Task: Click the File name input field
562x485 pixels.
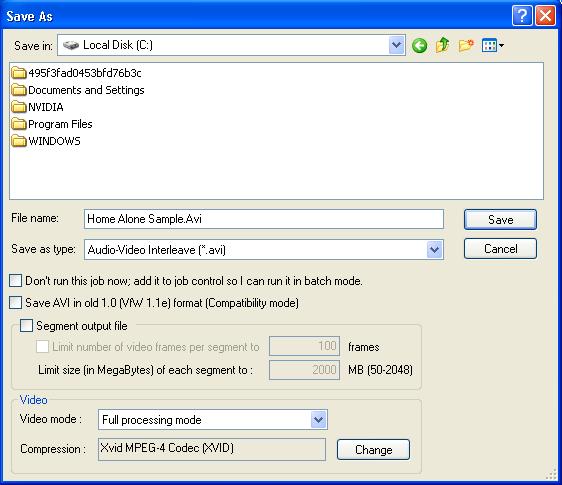Action: click(x=264, y=219)
